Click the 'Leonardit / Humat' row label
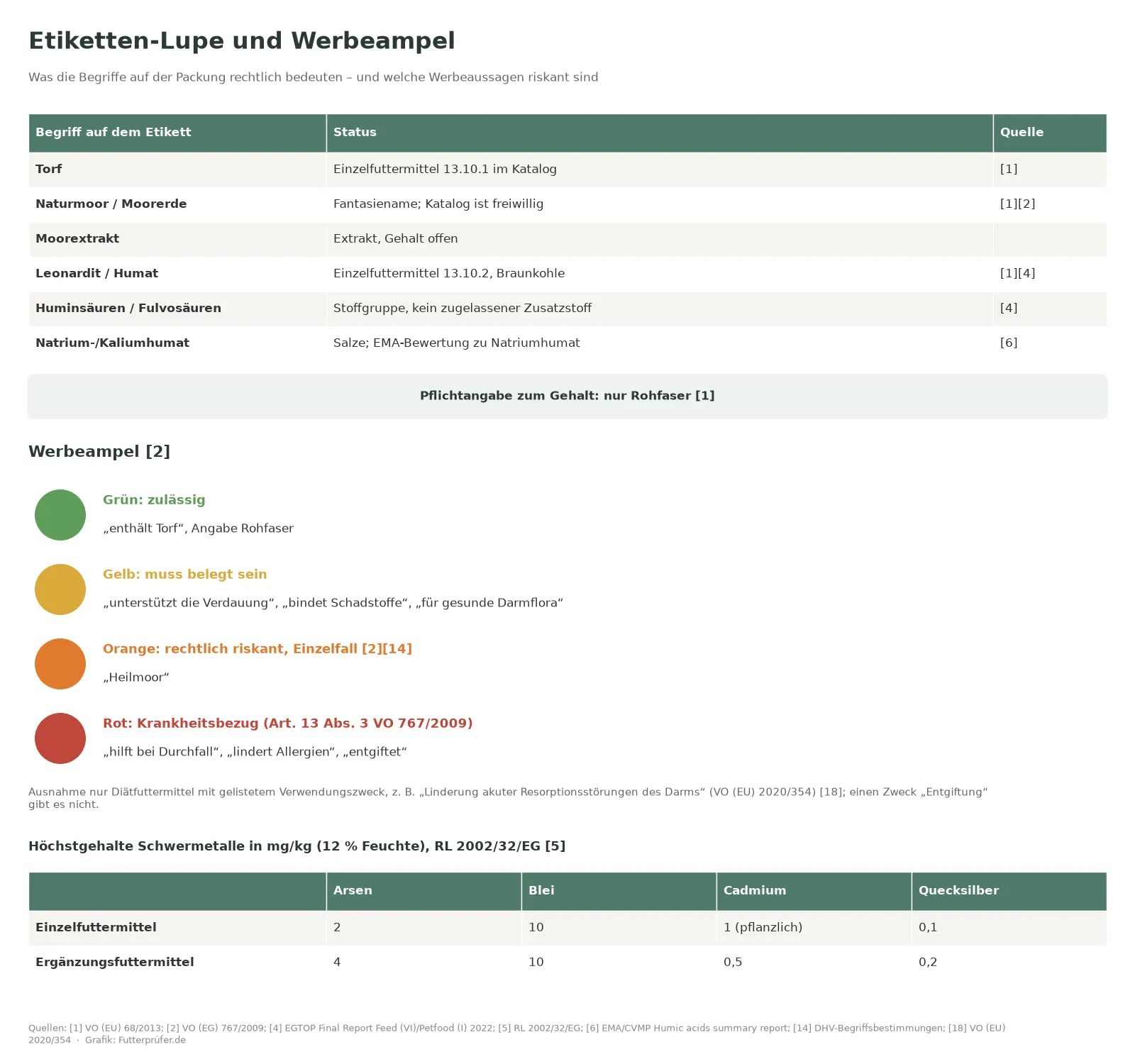The height and width of the screenshot is (1064, 1135). coord(96,273)
